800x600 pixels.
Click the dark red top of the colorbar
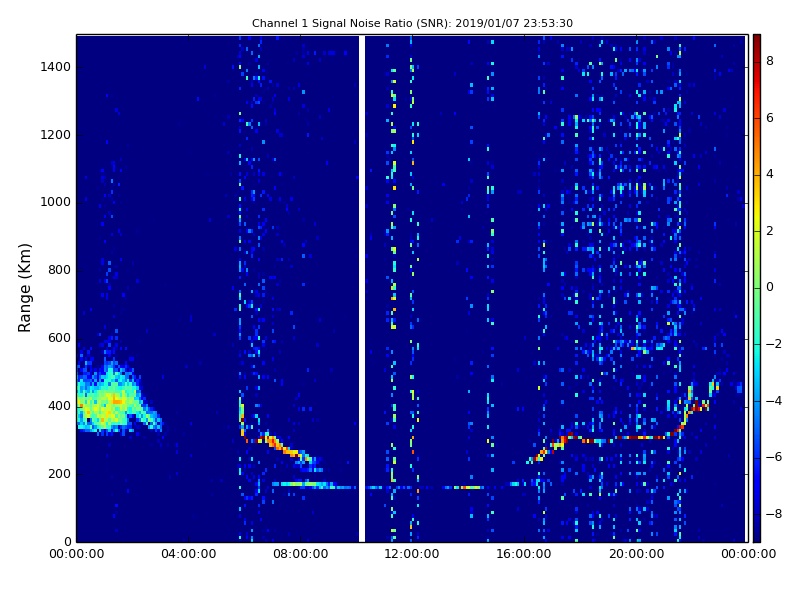757,43
